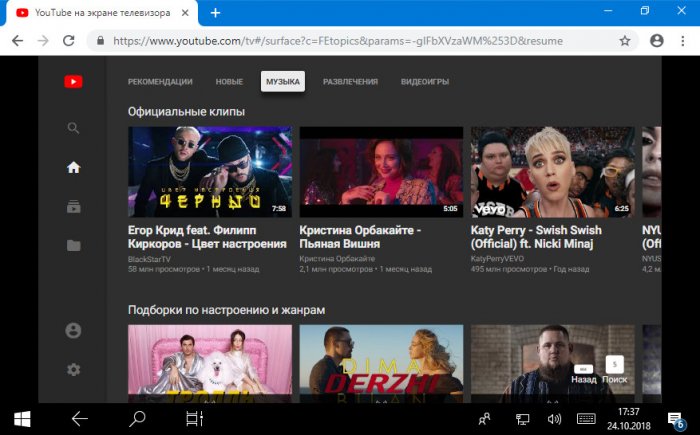
Task: Open Windows Start menu
Action: 22,419
